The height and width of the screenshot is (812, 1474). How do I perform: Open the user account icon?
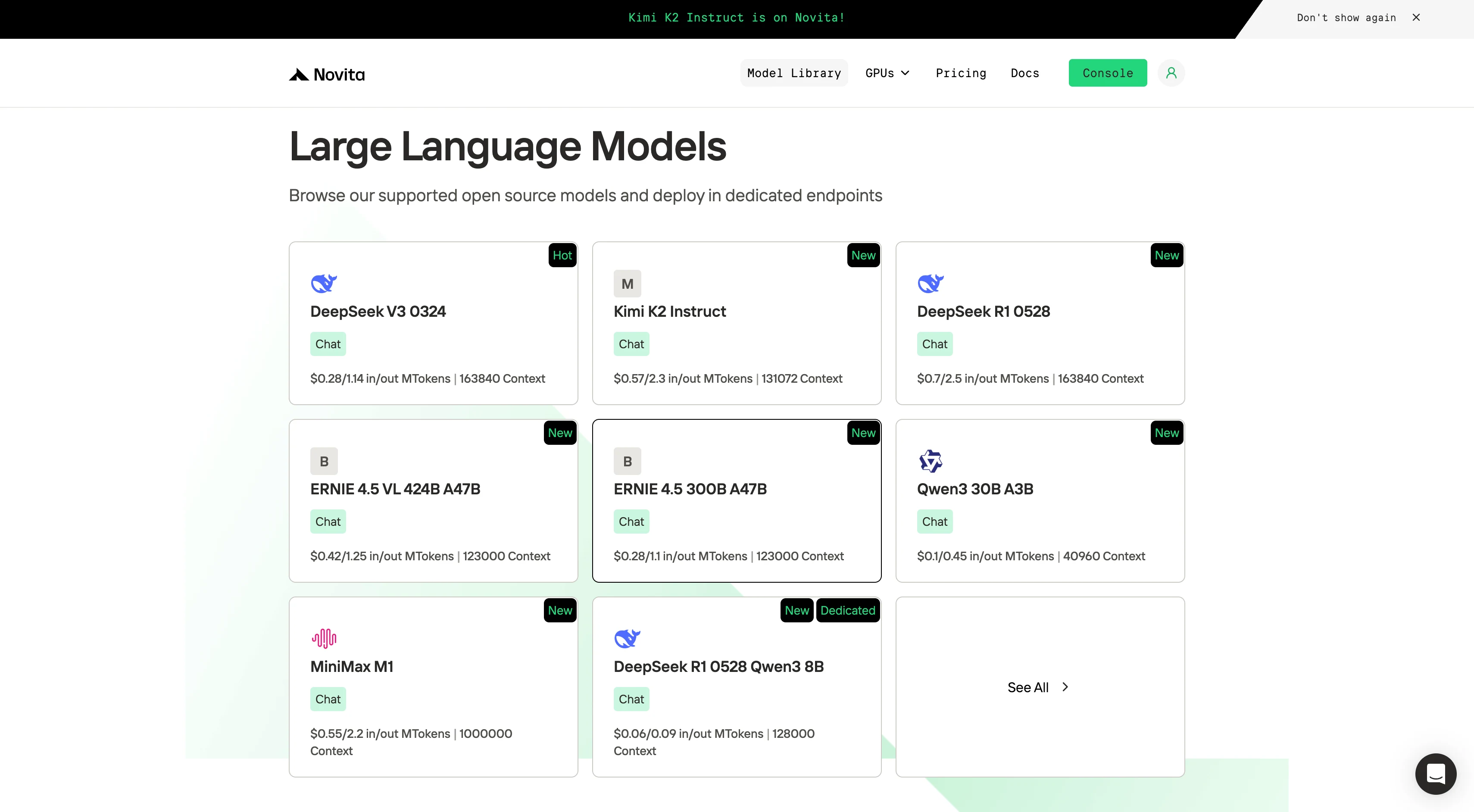1171,73
